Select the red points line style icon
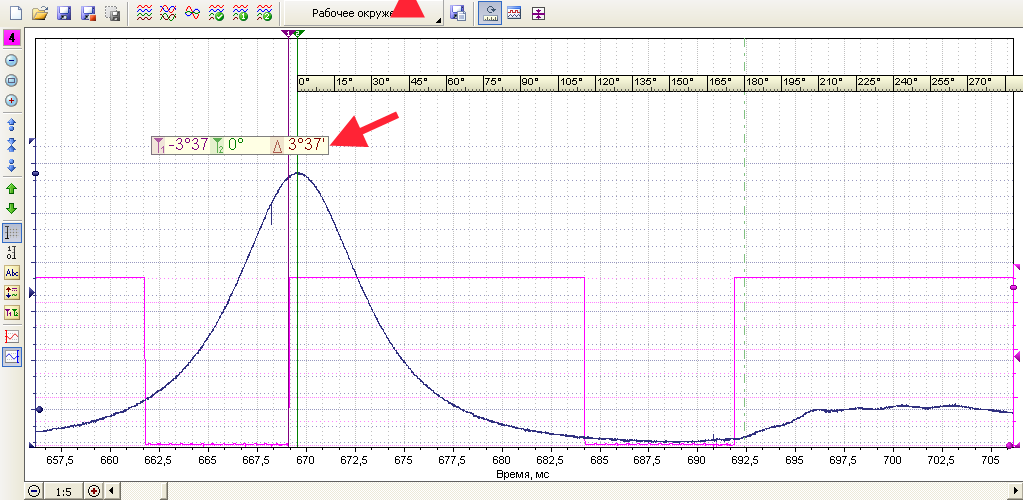 tap(12, 337)
